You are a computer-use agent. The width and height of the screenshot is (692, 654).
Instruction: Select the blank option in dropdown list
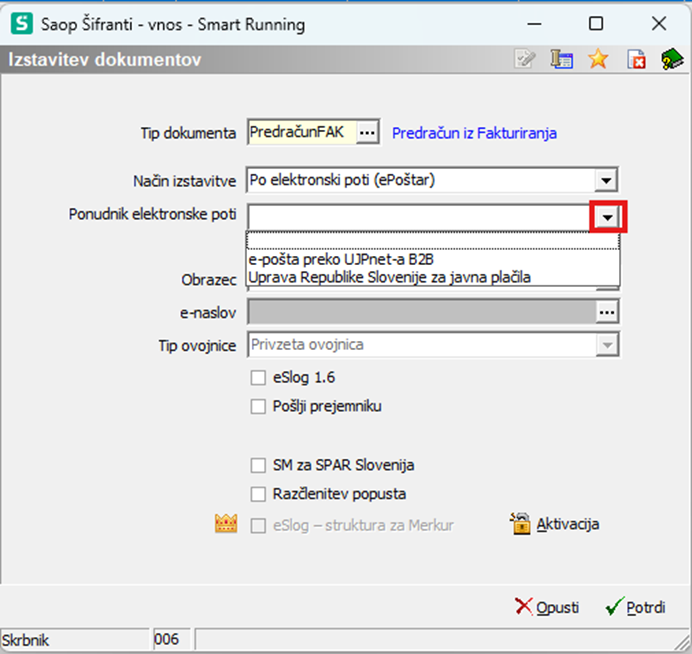(433, 241)
